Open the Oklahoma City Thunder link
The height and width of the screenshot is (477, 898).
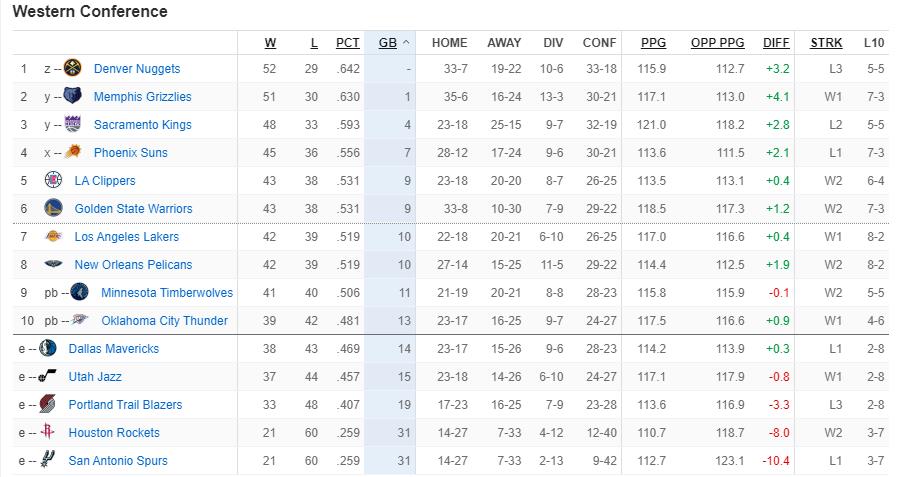coord(164,321)
